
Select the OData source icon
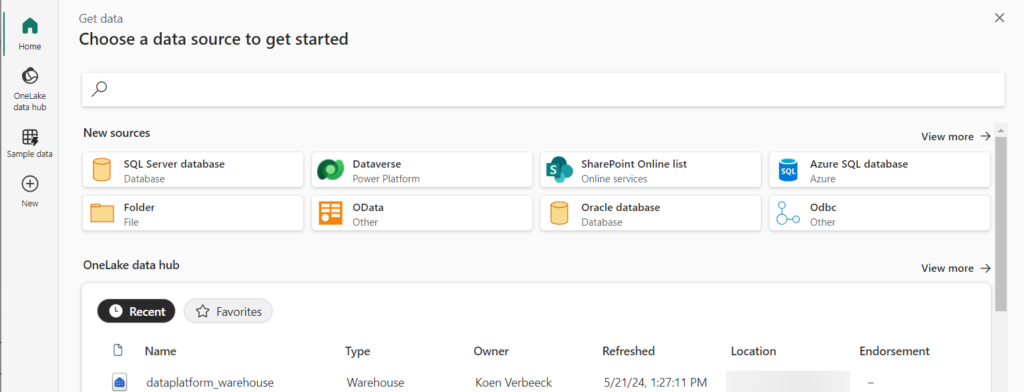point(330,214)
